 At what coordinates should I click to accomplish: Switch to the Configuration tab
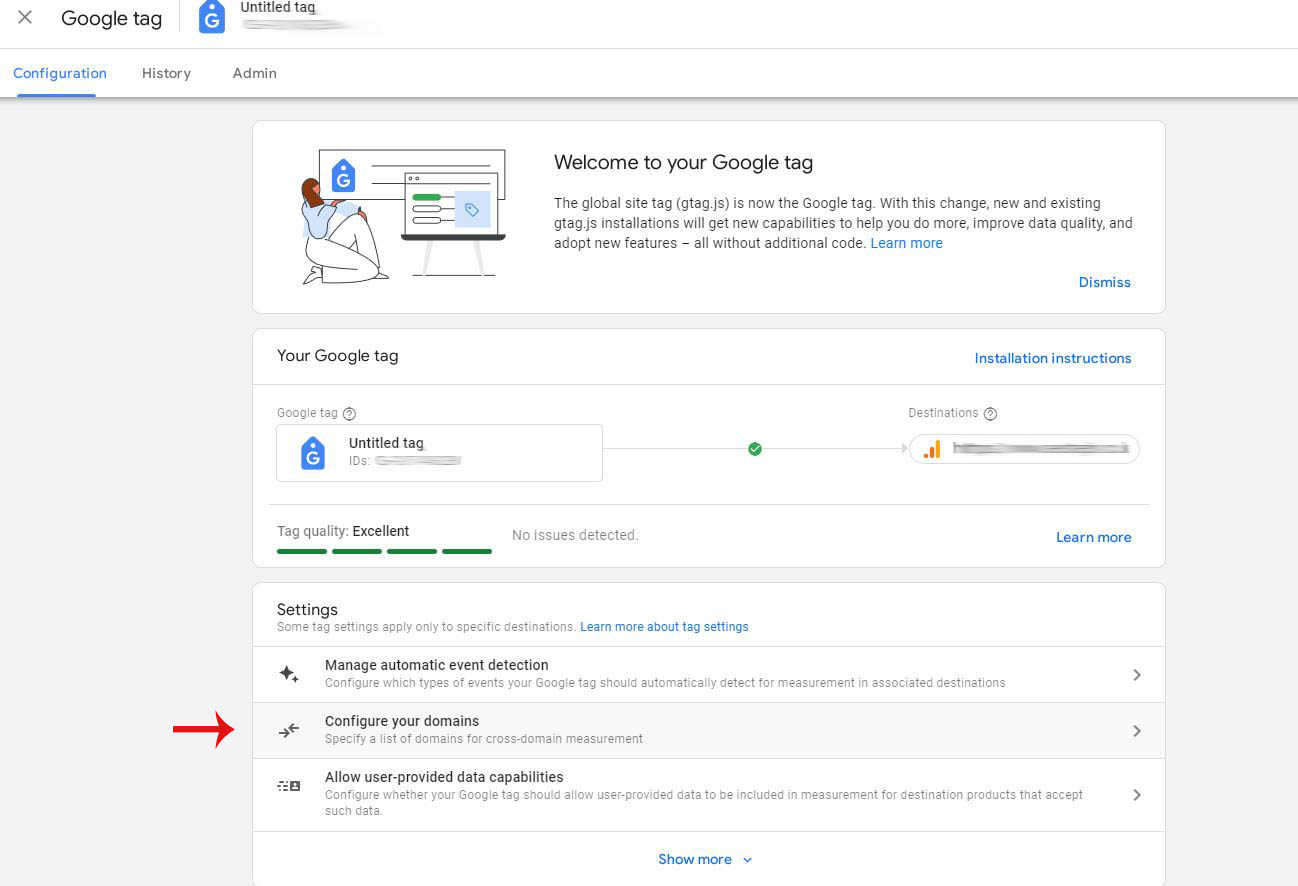pyautogui.click(x=60, y=73)
